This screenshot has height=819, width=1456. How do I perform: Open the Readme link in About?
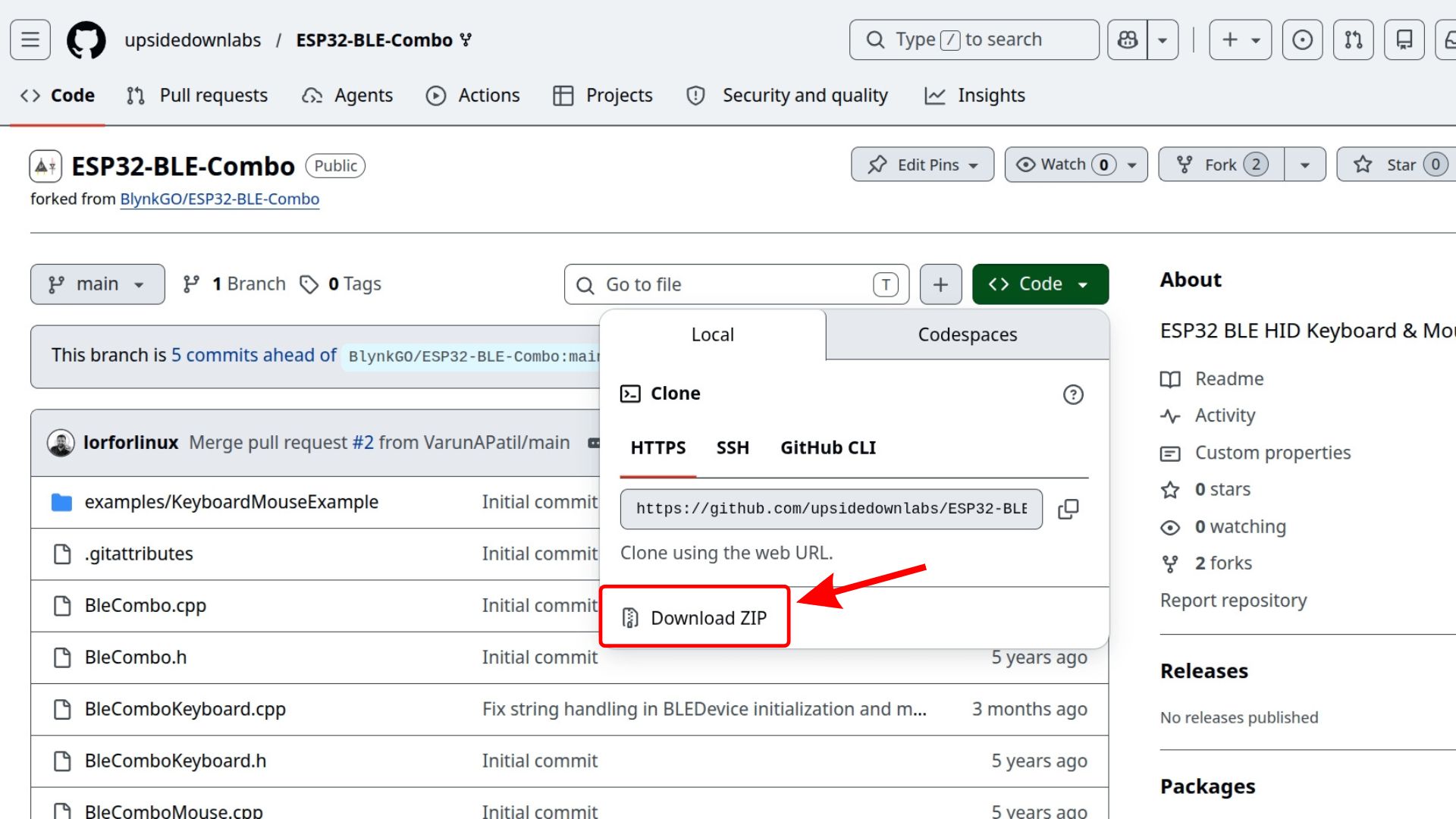1229,379
